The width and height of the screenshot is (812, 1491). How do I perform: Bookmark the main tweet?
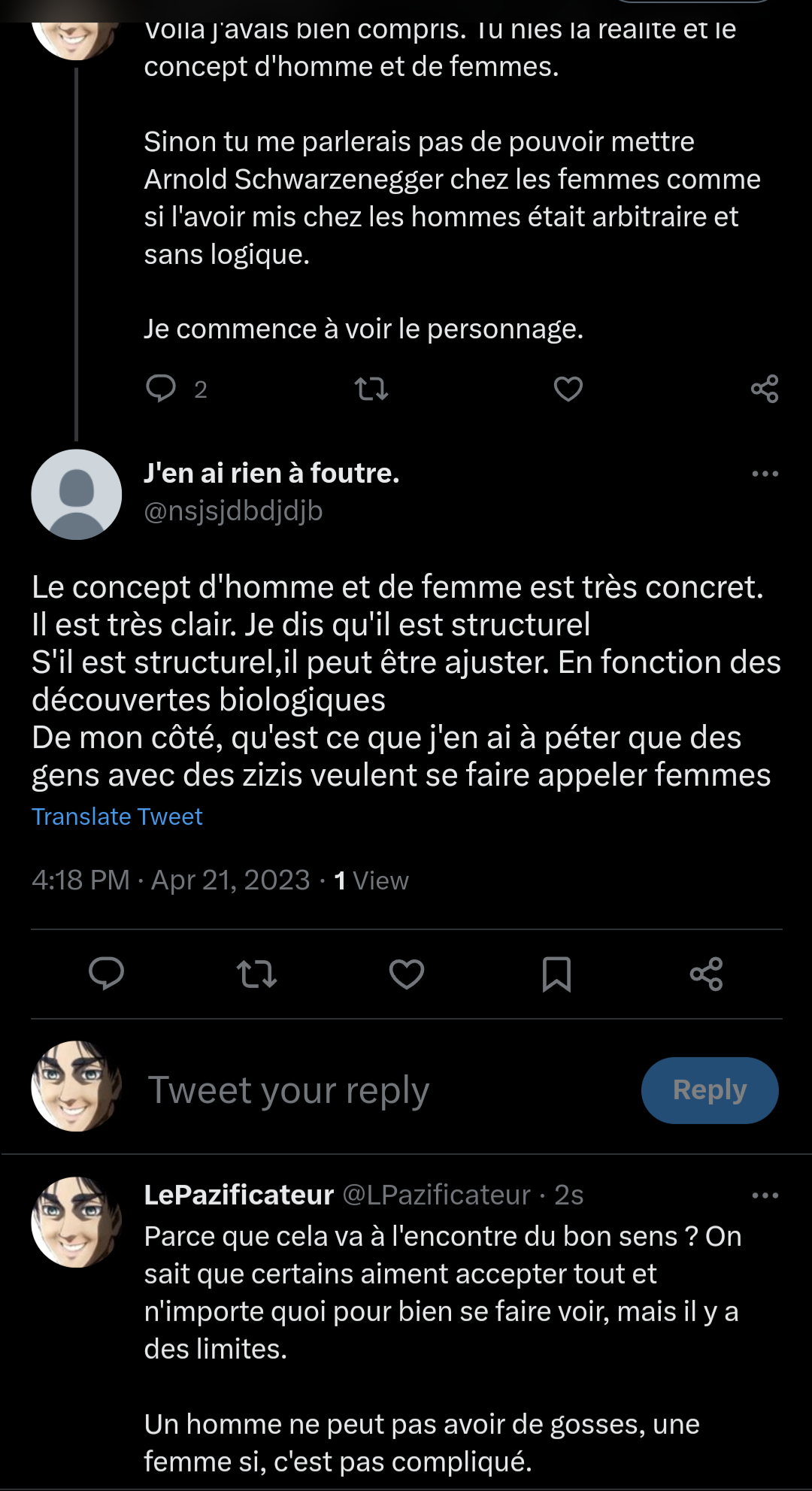click(x=556, y=974)
